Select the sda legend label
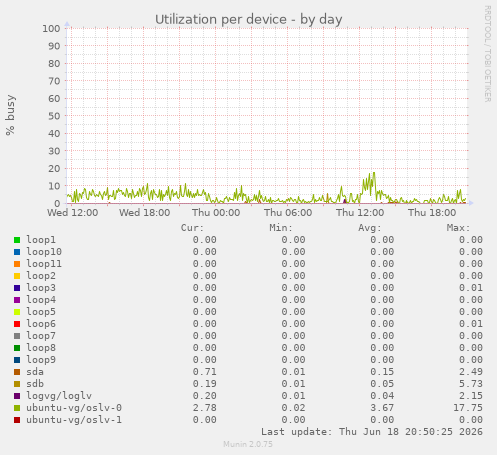 (x=35, y=372)
